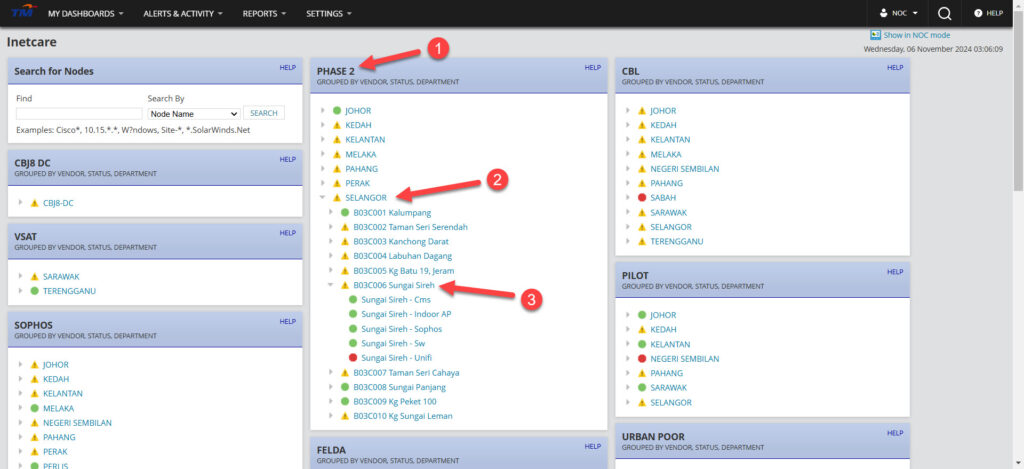Click red status icon next to Sungai Sireh - Unifi

pyautogui.click(x=353, y=358)
